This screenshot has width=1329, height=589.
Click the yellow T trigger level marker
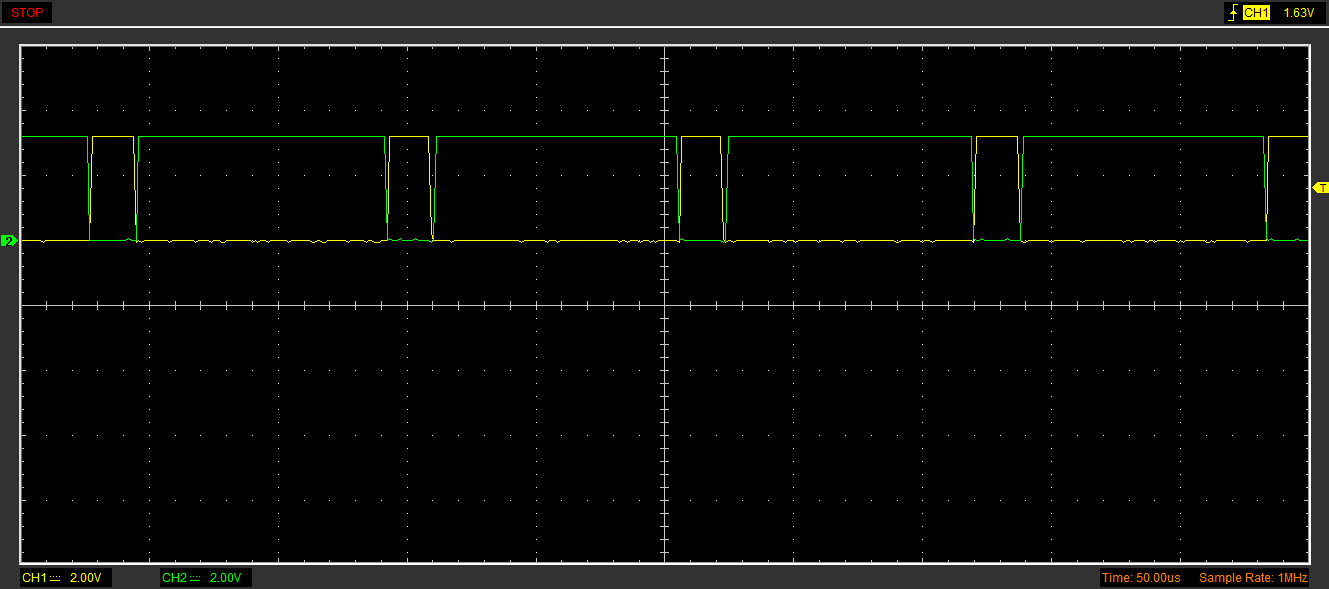coord(1320,188)
